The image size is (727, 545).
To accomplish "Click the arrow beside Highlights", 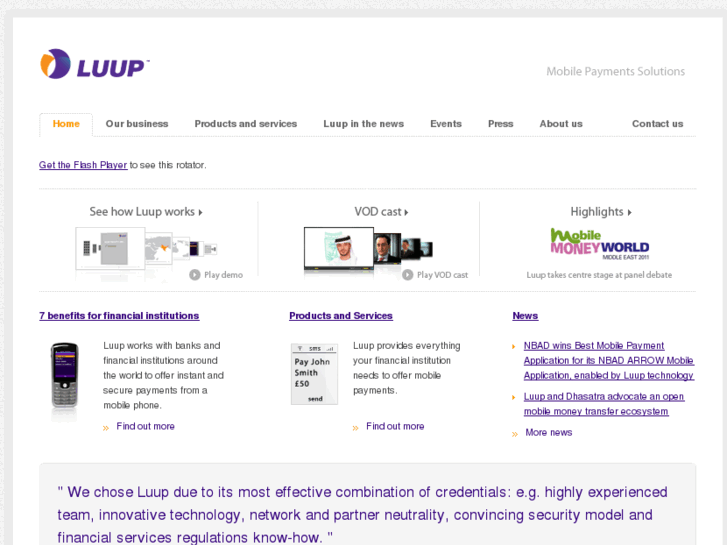I will click(x=630, y=212).
